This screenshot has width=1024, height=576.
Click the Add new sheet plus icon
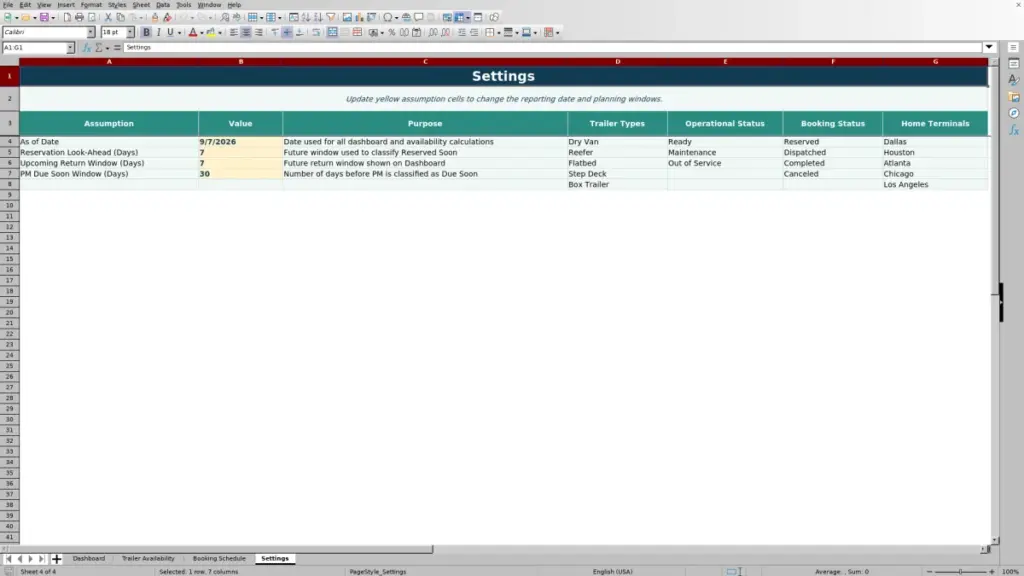click(56, 558)
